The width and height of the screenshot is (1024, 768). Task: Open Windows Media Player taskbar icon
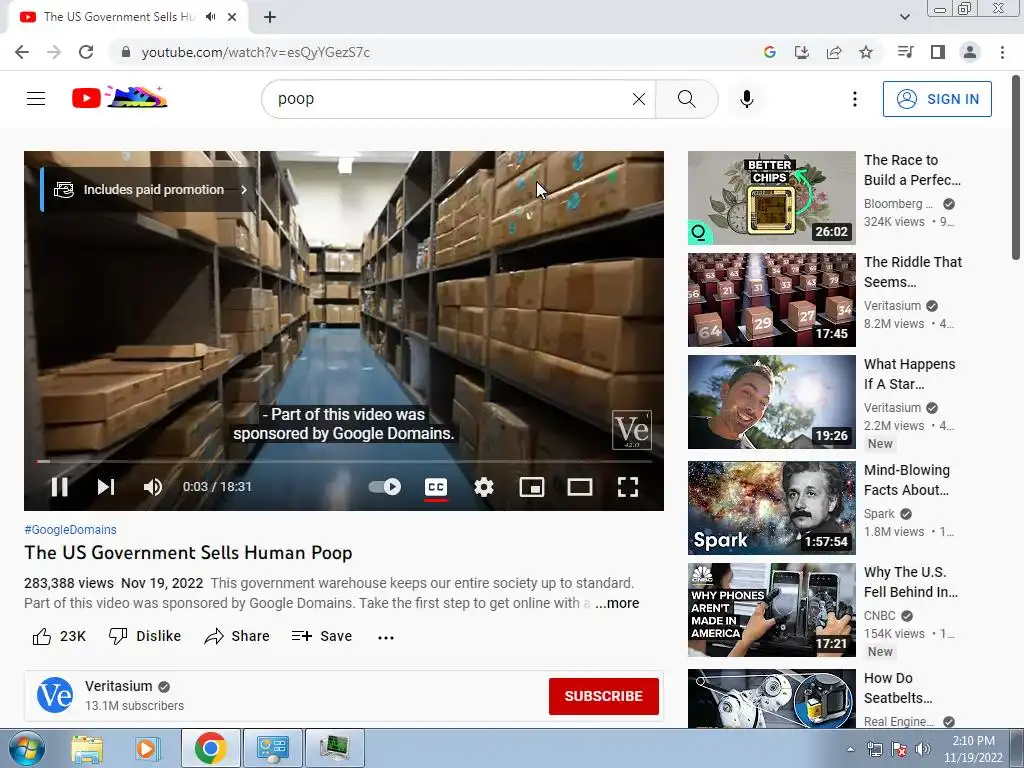tap(148, 748)
